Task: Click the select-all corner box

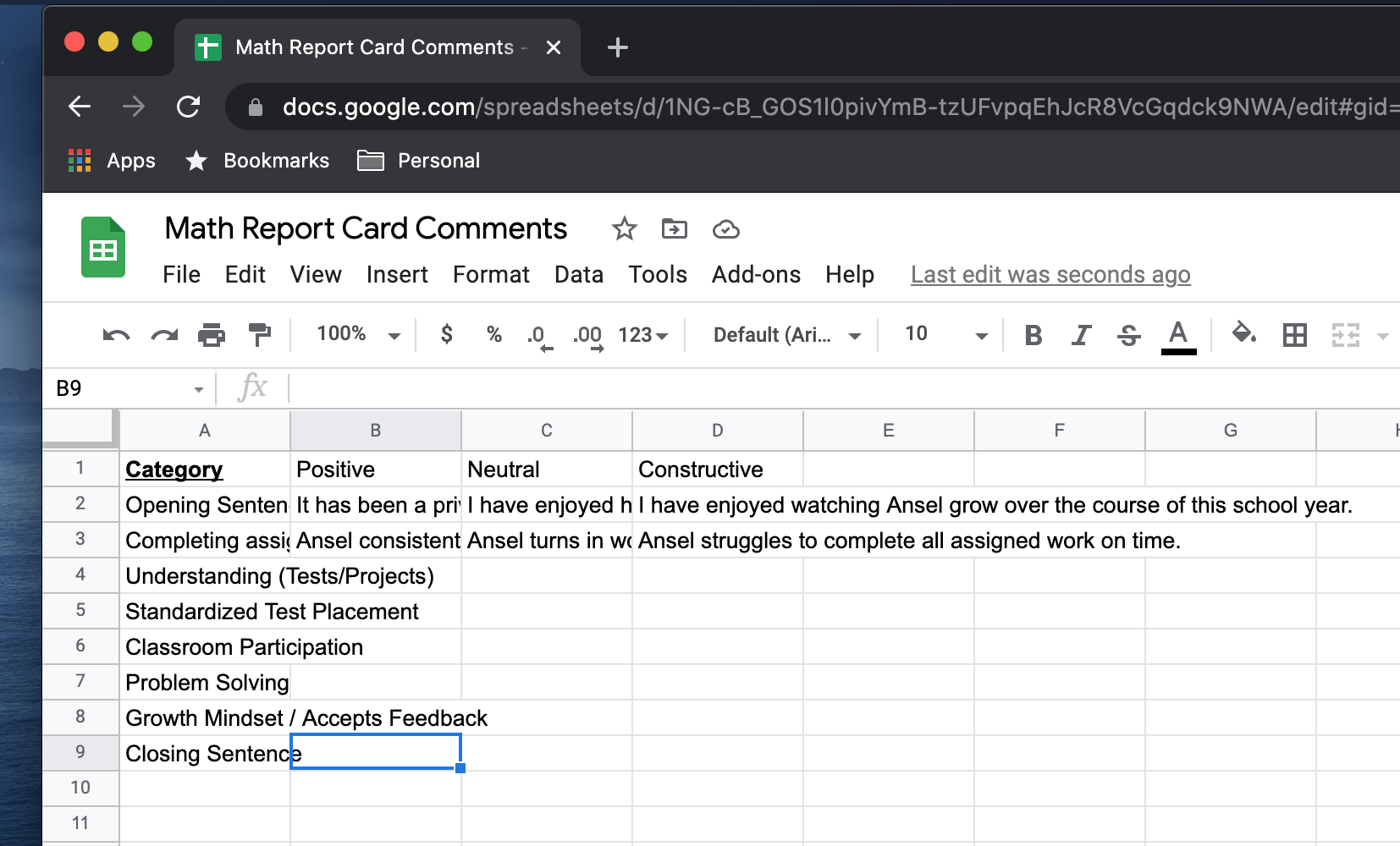Action: pos(80,430)
